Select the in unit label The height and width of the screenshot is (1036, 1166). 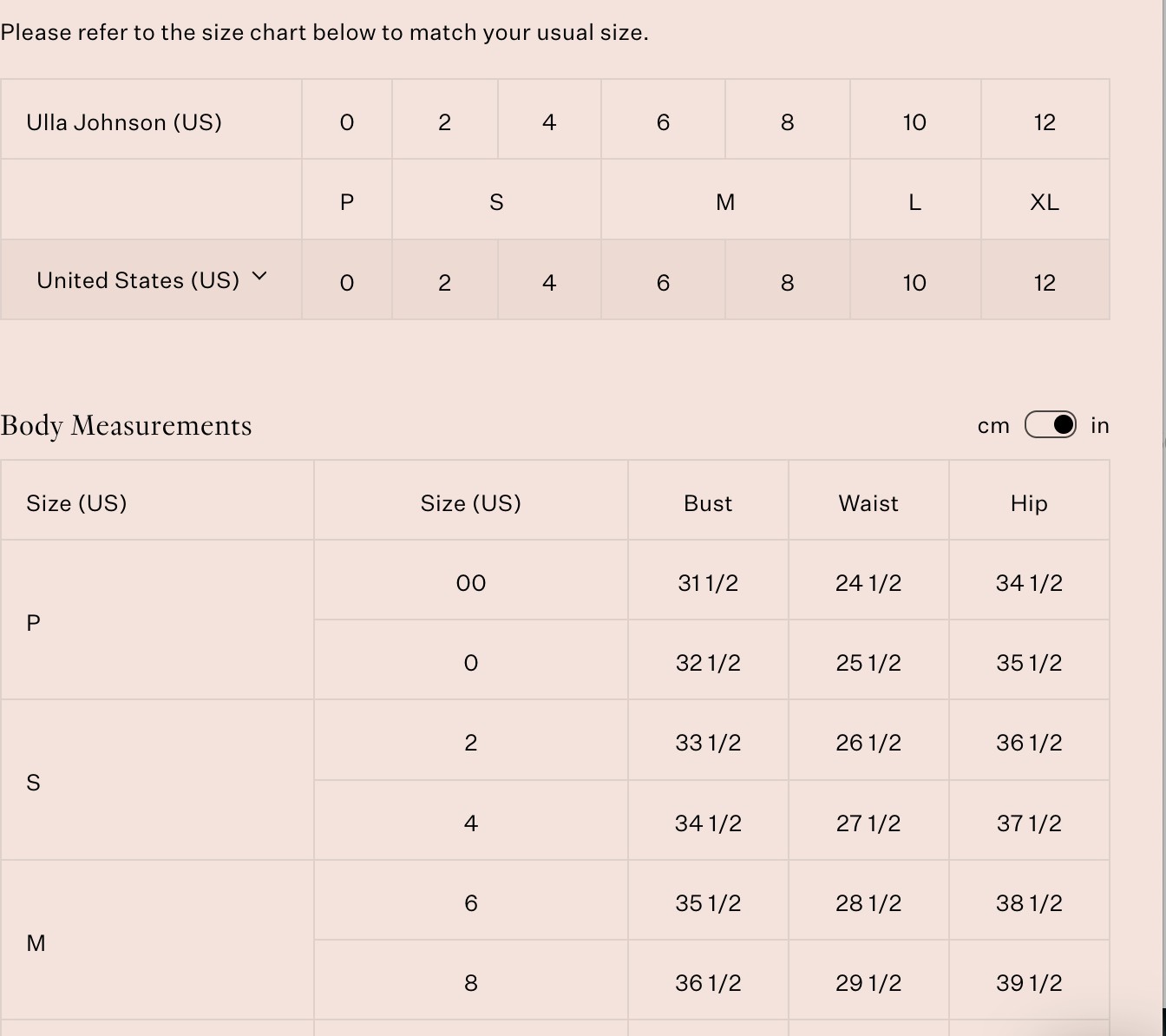[1100, 425]
